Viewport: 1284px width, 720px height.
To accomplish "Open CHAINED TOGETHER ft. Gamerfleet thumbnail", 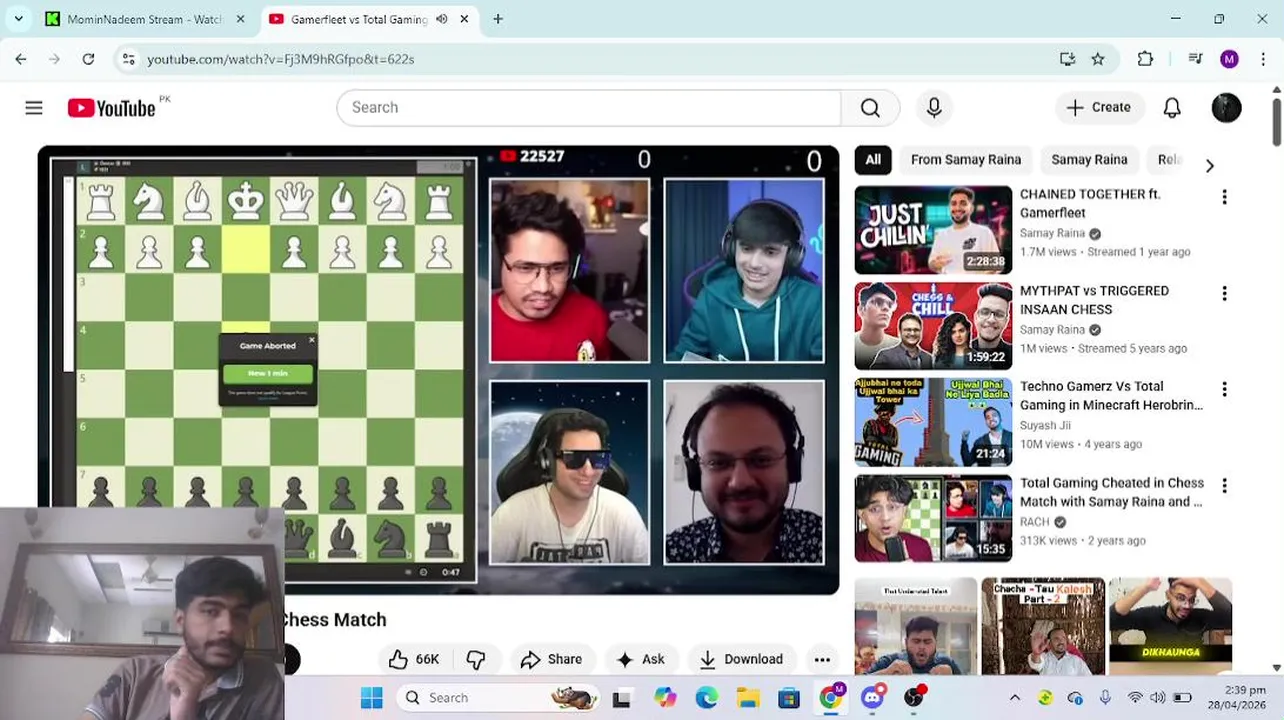I will [x=933, y=230].
